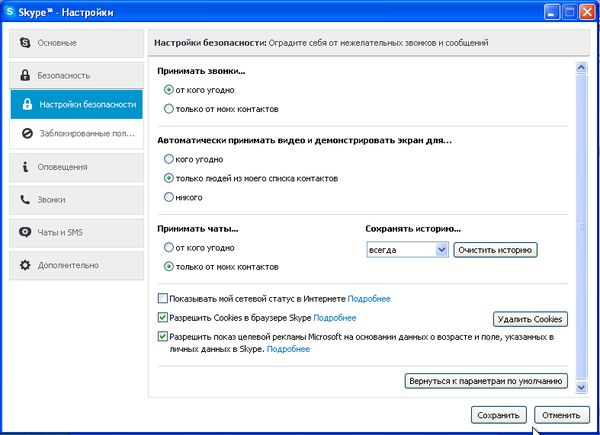Switch to Звонки section
The image size is (600, 435).
(77, 200)
